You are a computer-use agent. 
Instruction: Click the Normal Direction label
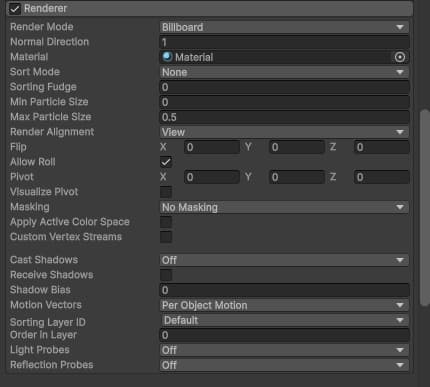pyautogui.click(x=49, y=42)
